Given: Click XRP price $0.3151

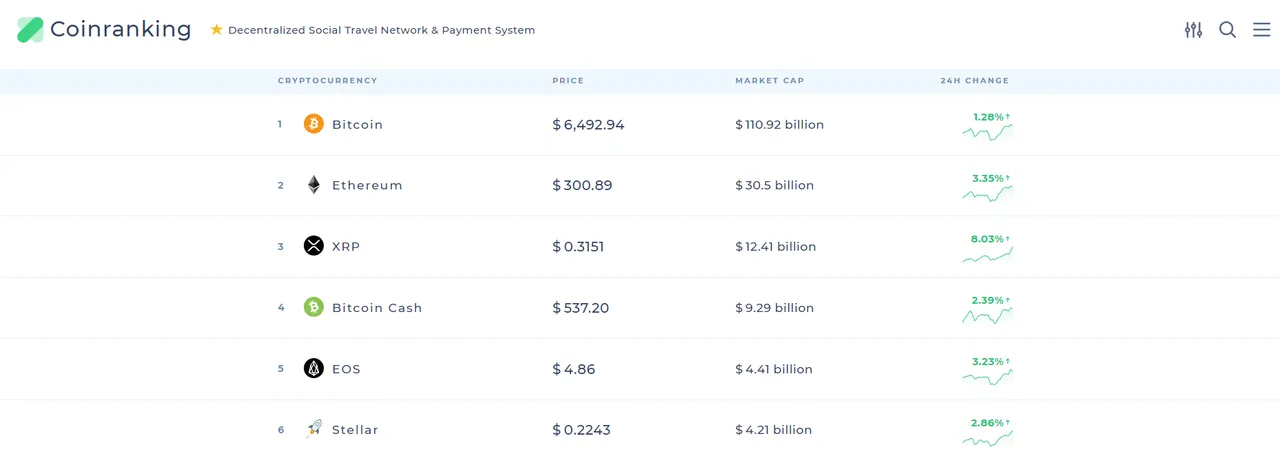Looking at the screenshot, I should [578, 247].
